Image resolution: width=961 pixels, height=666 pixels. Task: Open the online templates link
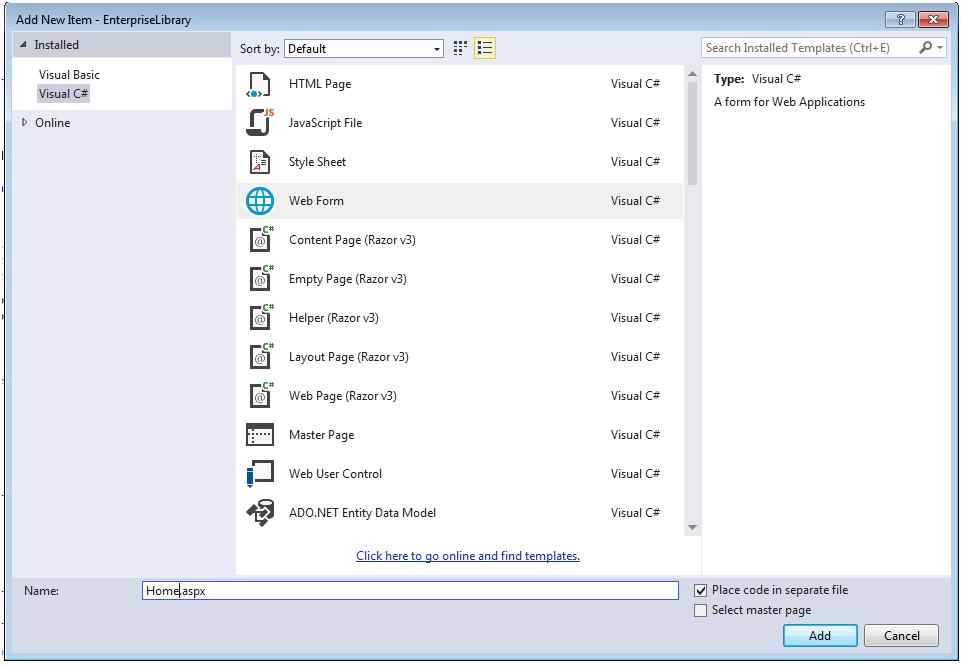click(467, 556)
